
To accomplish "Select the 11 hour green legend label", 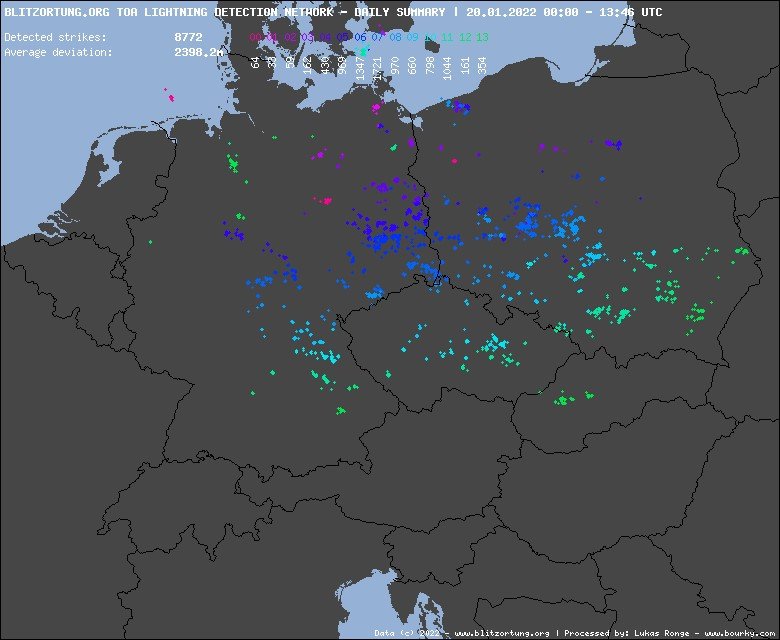I will pyautogui.click(x=447, y=37).
